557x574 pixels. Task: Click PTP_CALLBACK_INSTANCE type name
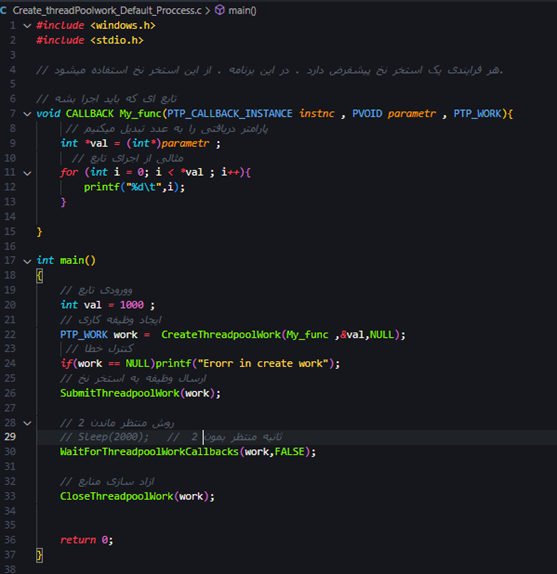[x=230, y=113]
